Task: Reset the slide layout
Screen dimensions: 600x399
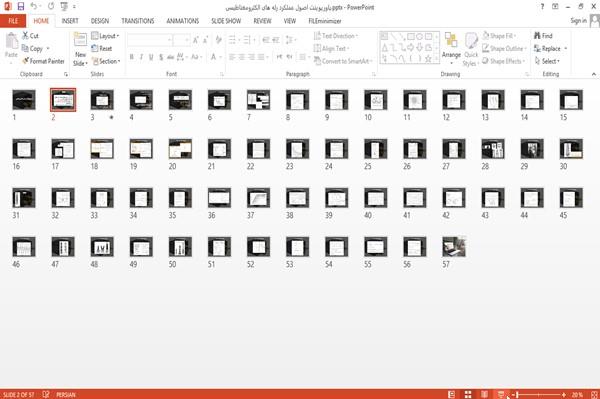Action: [x=102, y=49]
